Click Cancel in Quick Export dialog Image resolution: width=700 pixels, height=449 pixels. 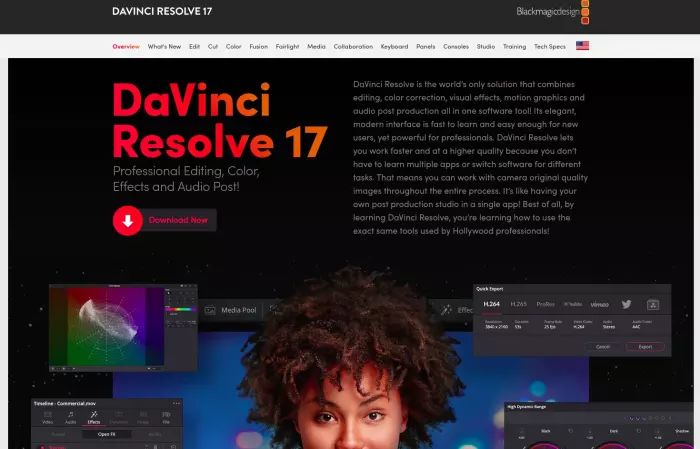[603, 347]
